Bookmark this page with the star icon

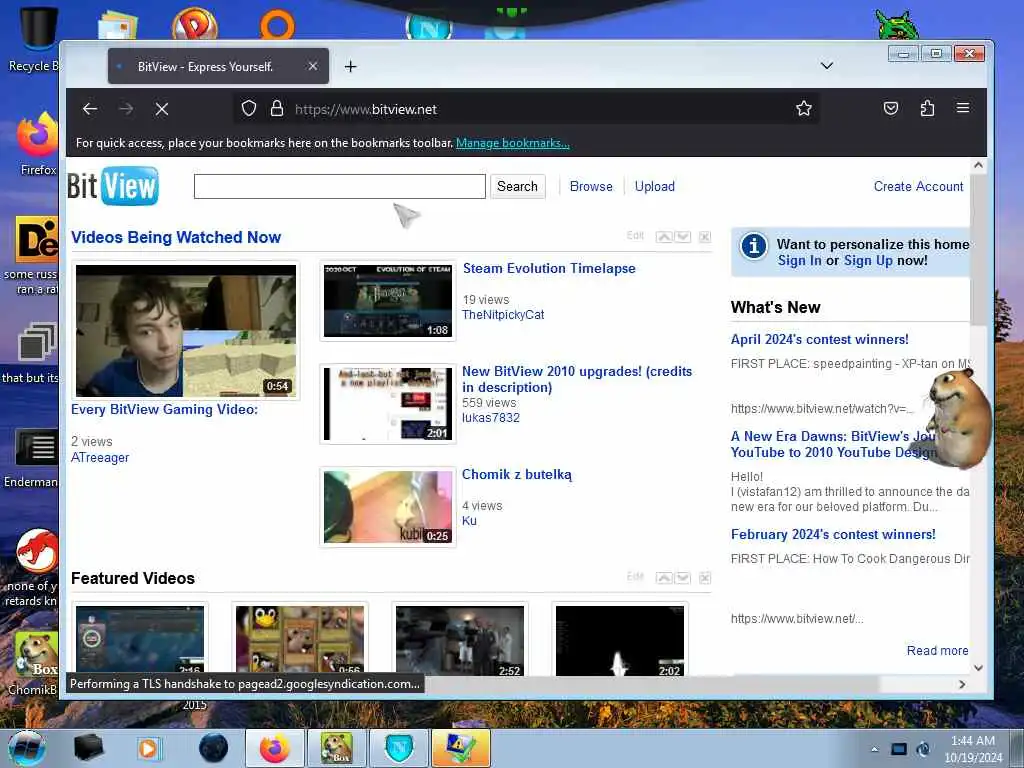pos(804,108)
